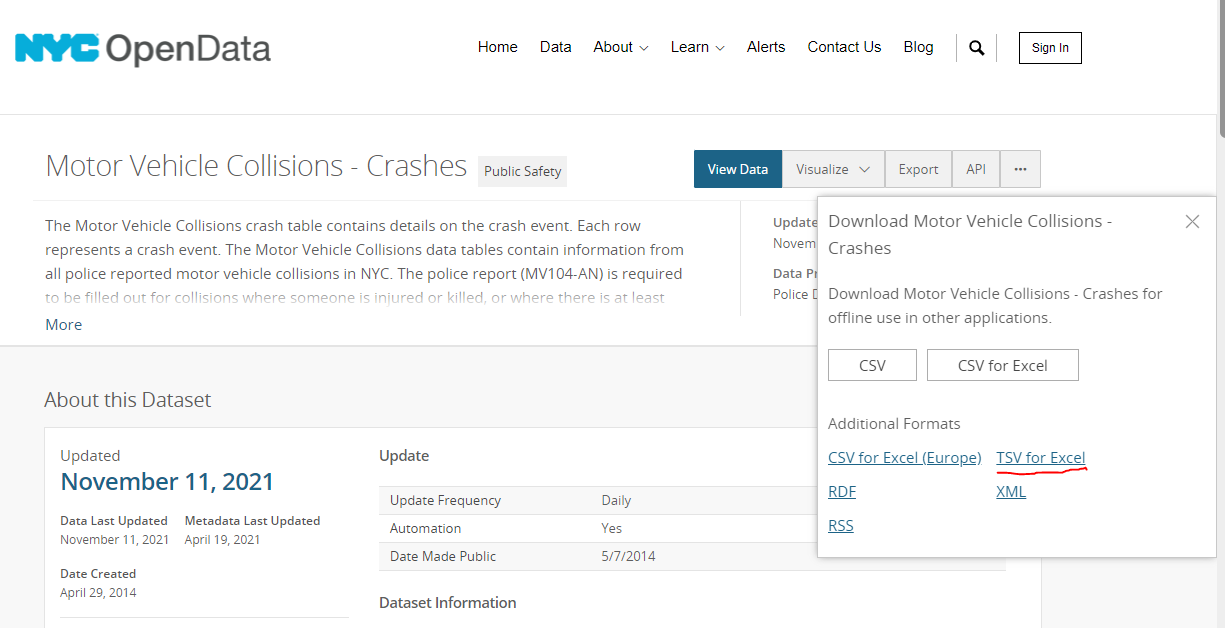This screenshot has width=1225, height=628.
Task: Click the Export button
Action: (x=918, y=169)
